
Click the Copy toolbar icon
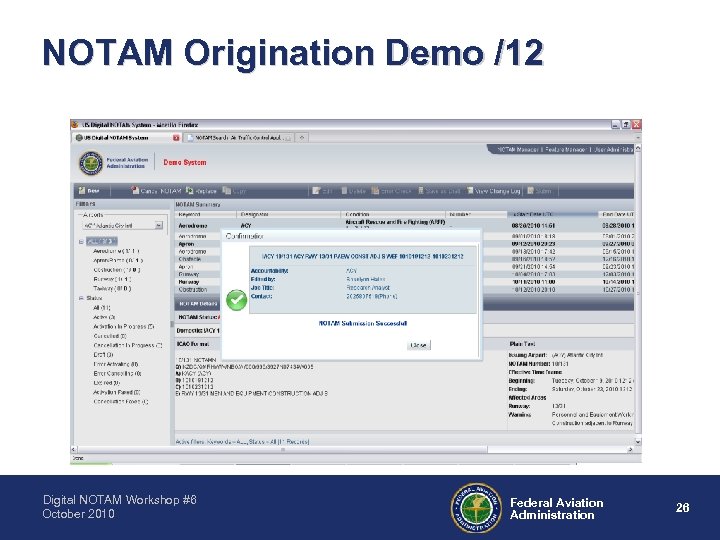point(226,190)
